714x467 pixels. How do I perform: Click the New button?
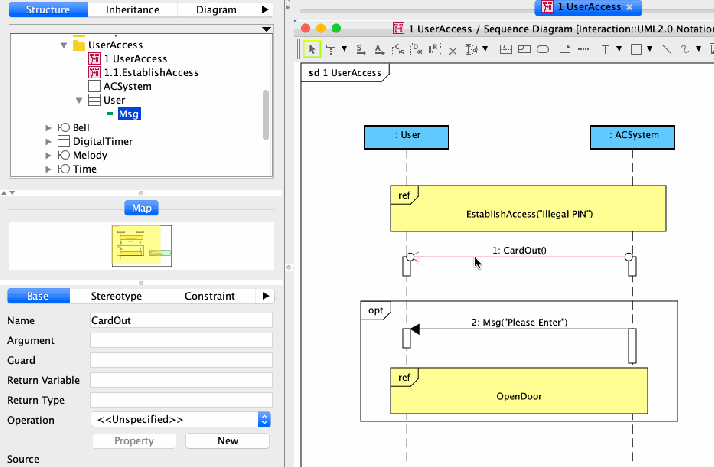pyautogui.click(x=227, y=441)
